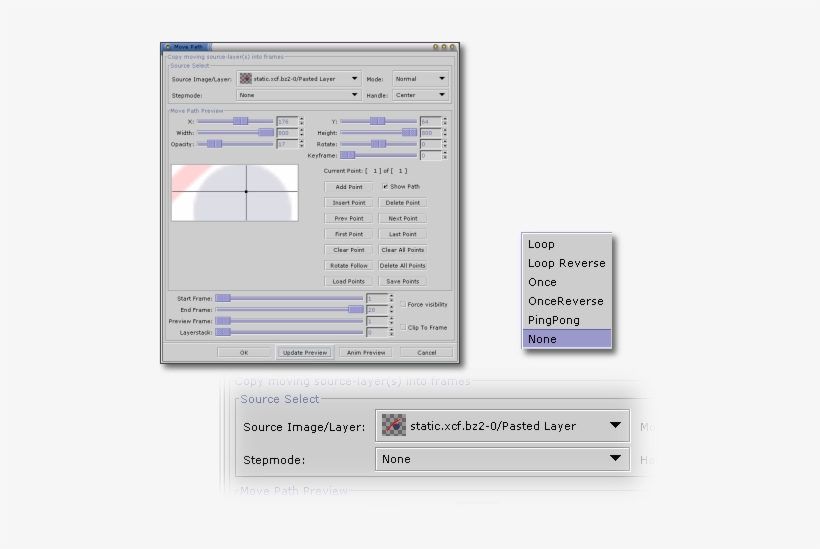Click the Load Points button
Viewport: 820px width, 549px height.
(x=348, y=281)
